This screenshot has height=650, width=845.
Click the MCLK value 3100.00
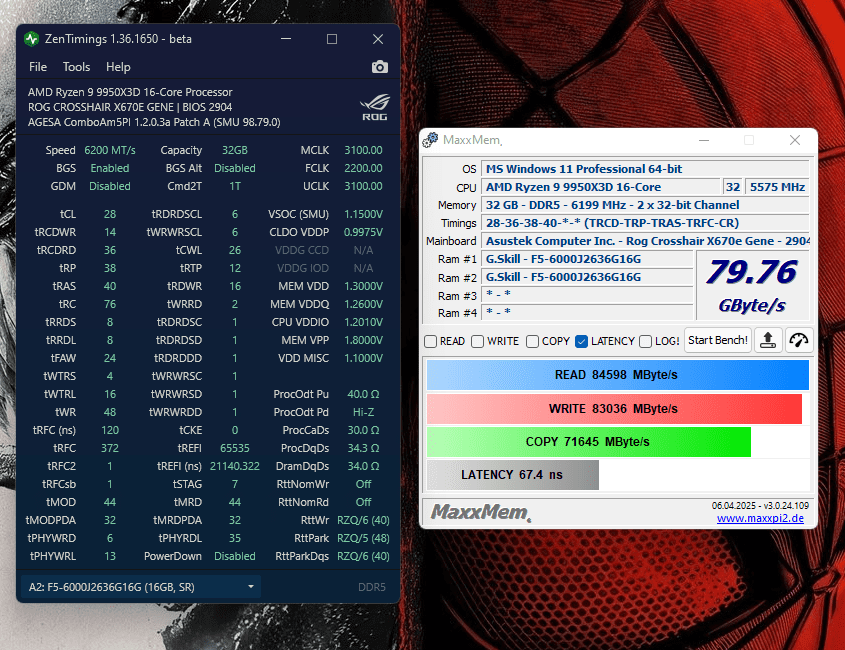pyautogui.click(x=363, y=150)
